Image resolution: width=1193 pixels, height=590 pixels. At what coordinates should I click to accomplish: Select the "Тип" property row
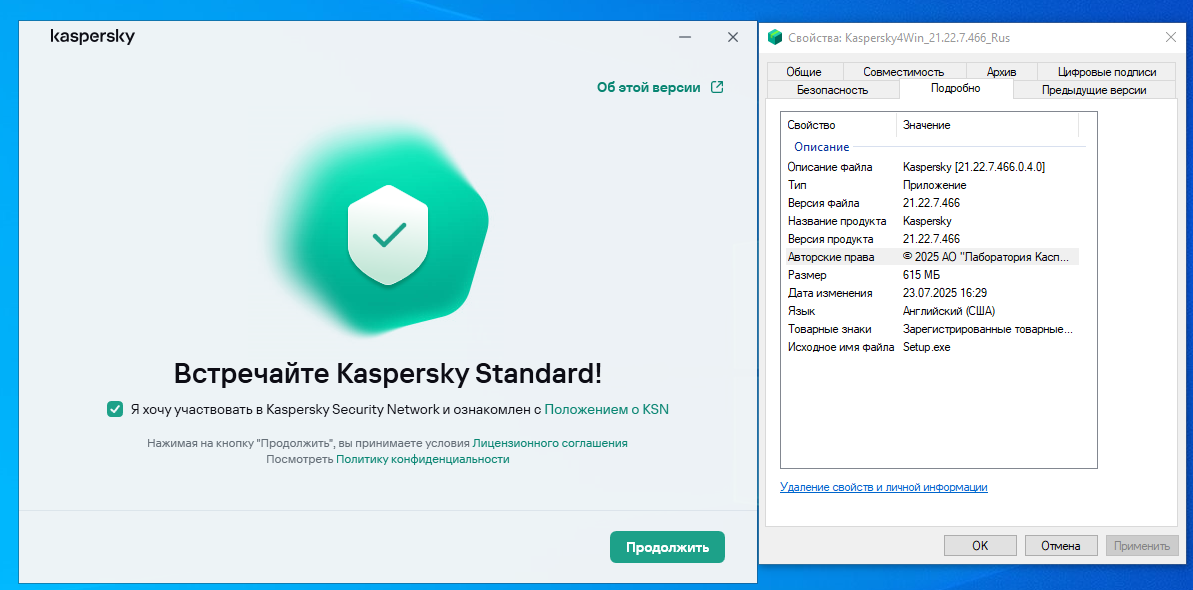point(931,185)
